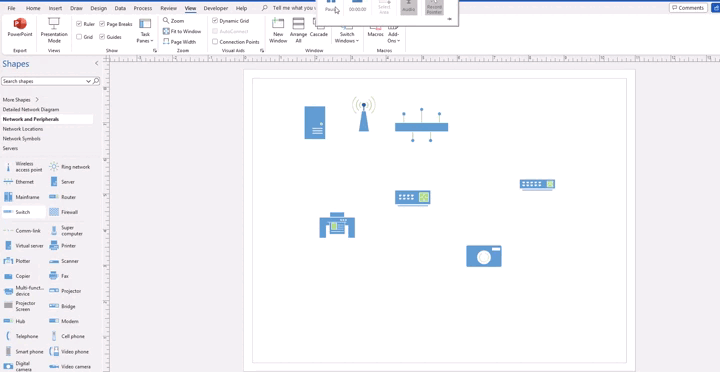
Task: Toggle the Ruler checkbox
Action: (79, 24)
